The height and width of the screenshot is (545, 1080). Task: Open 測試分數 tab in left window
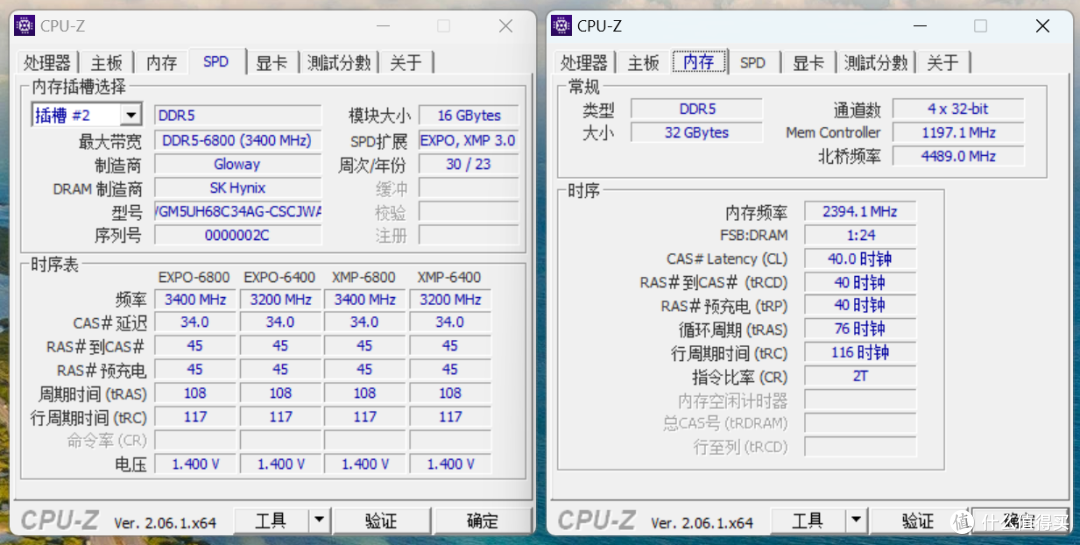tap(339, 63)
